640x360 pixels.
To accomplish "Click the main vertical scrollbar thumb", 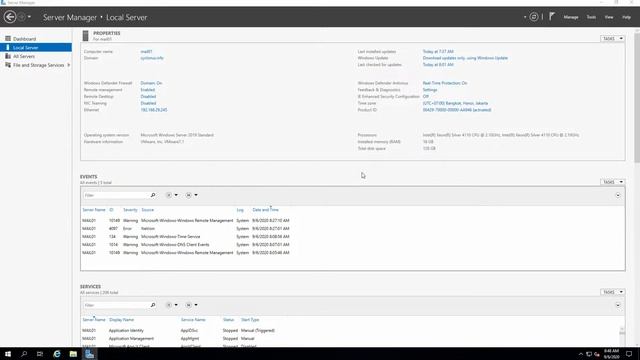I will [637, 98].
